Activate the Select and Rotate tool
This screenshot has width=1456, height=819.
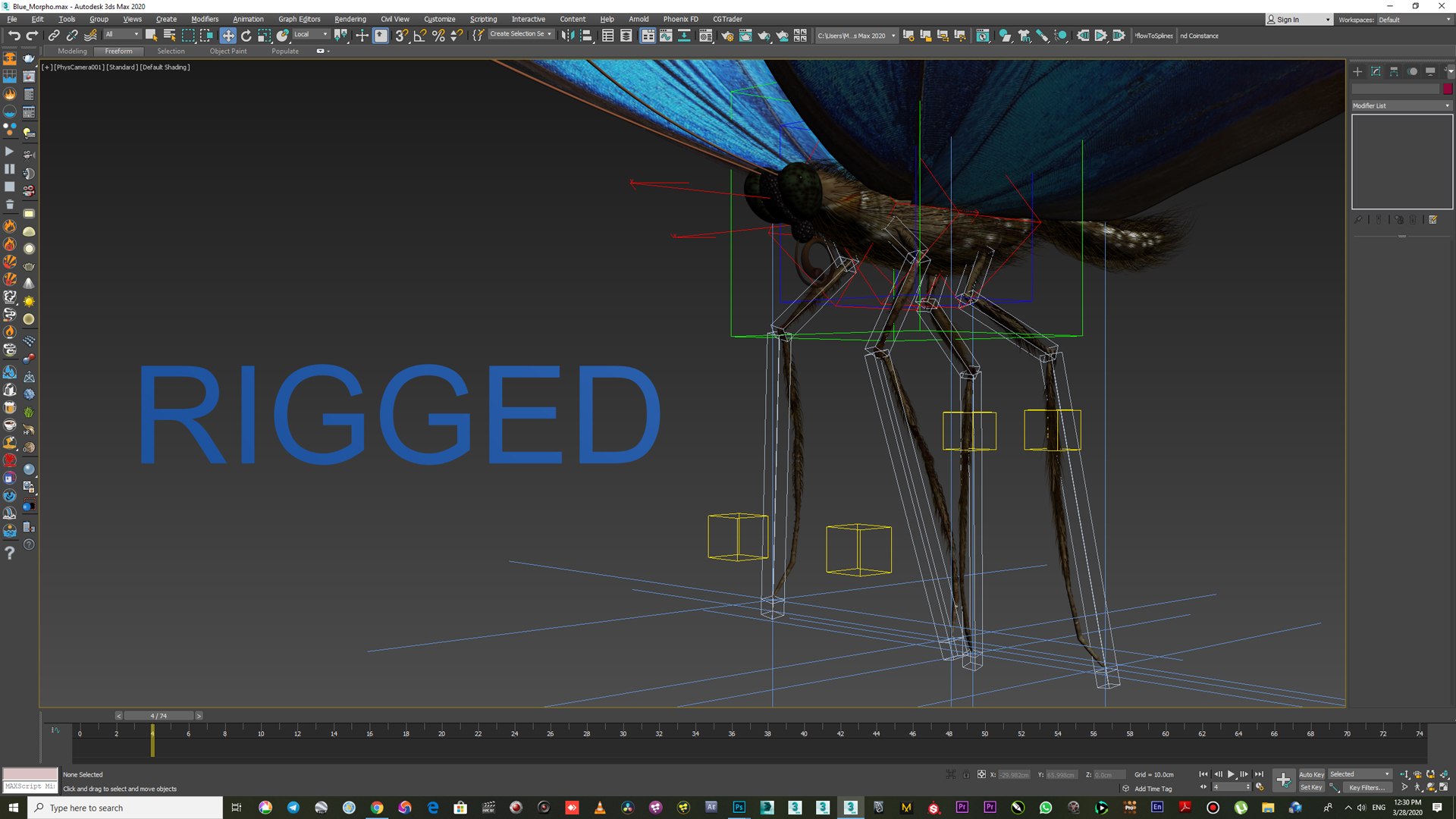tap(246, 36)
